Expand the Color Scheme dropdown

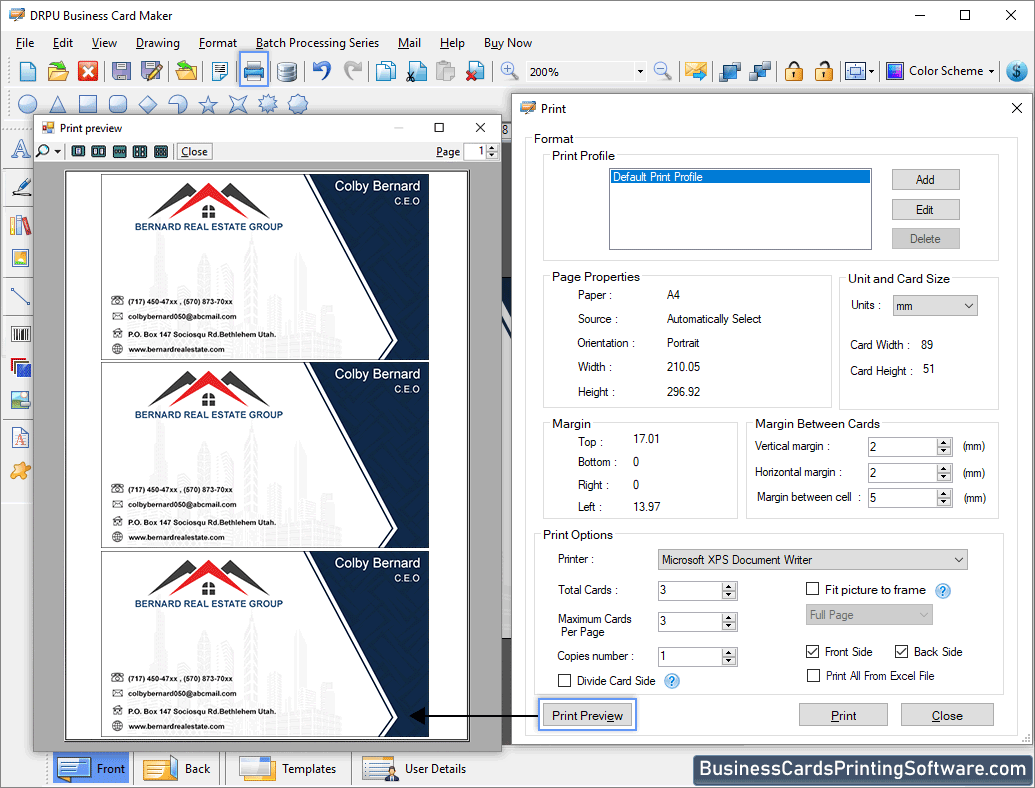991,71
